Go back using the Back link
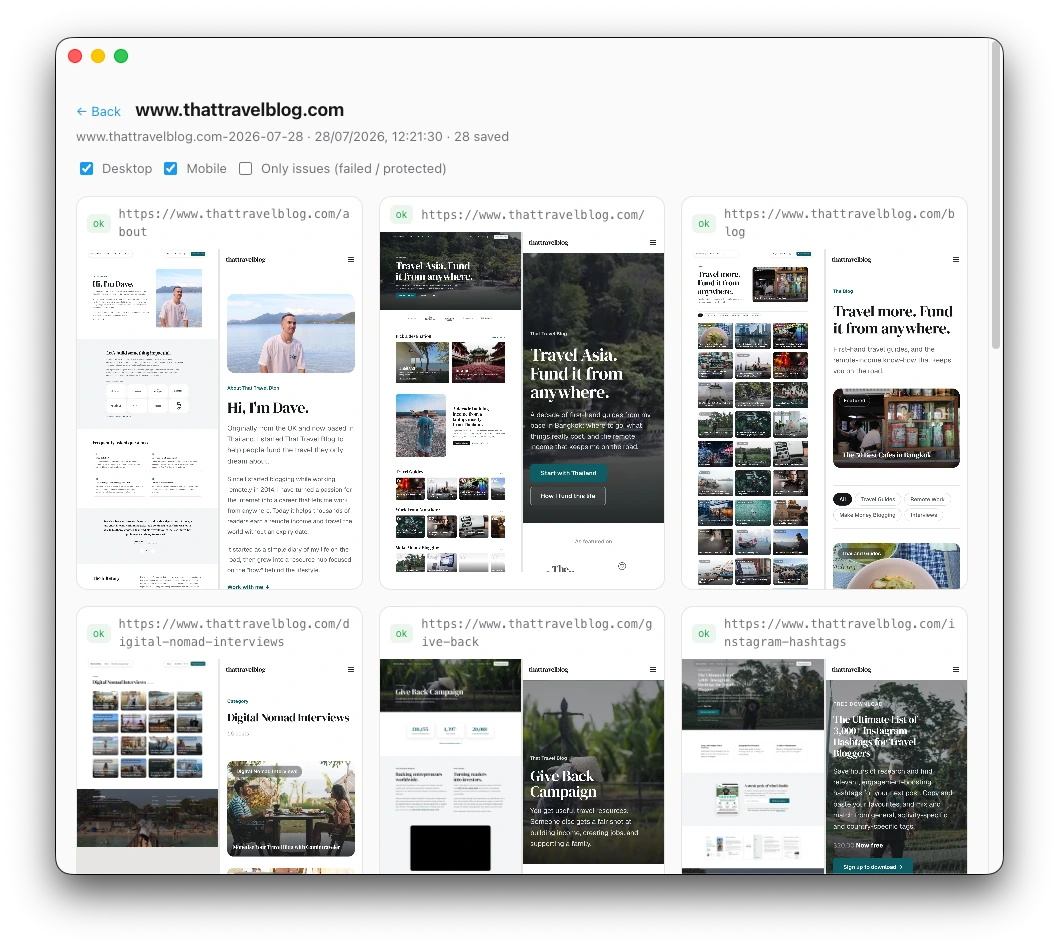 (x=99, y=111)
